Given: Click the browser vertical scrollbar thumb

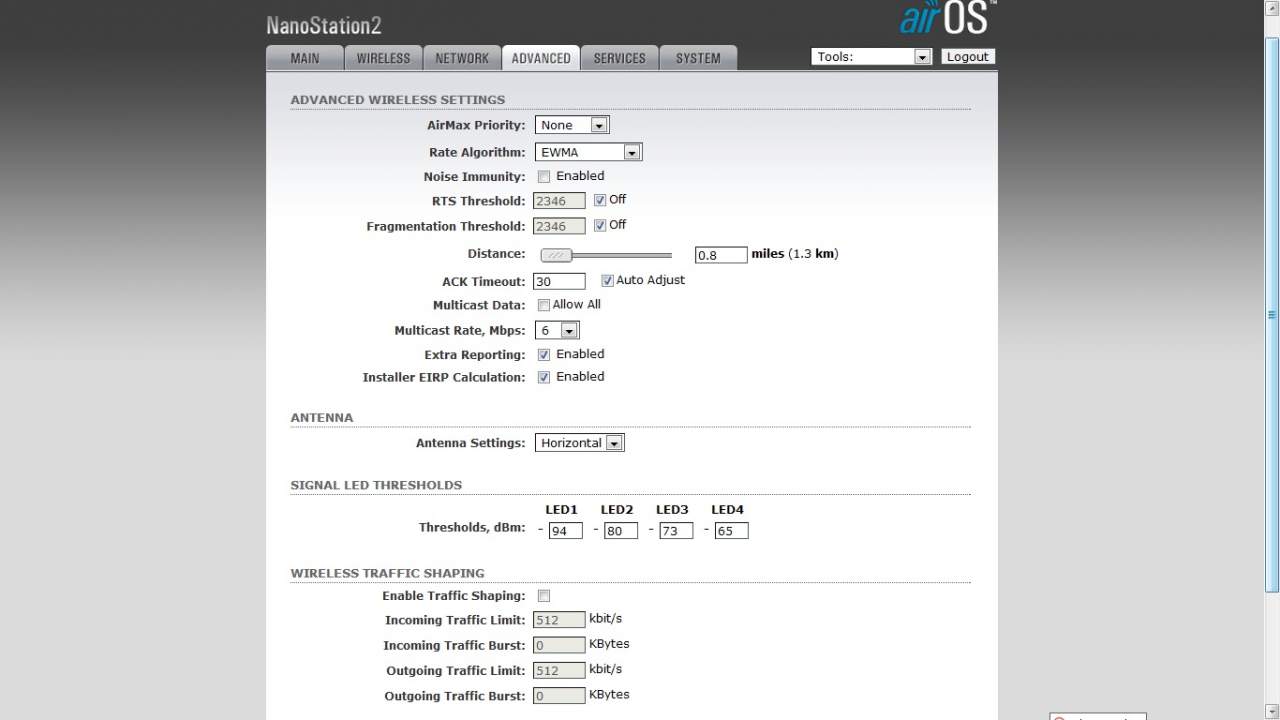Looking at the screenshot, I should click(x=1272, y=315).
